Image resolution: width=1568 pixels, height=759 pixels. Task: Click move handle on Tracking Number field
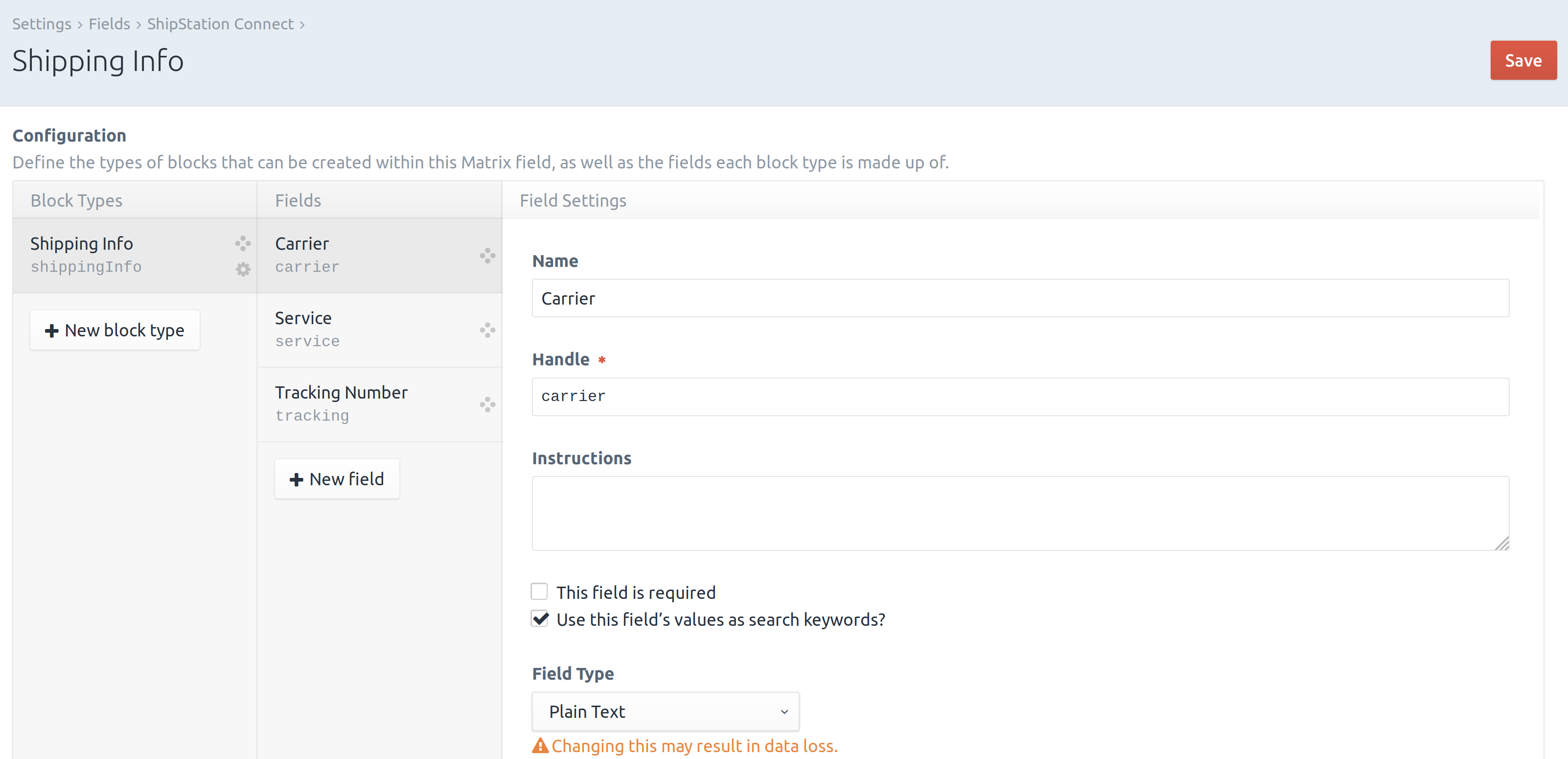point(487,404)
